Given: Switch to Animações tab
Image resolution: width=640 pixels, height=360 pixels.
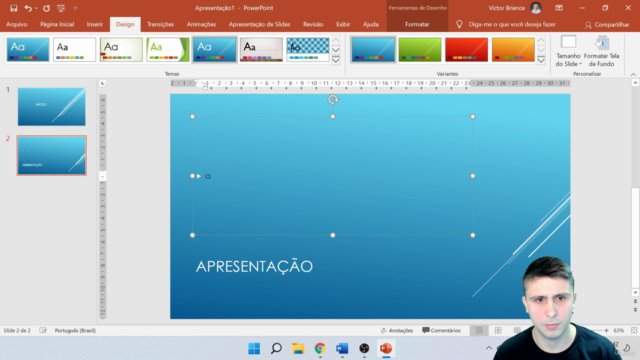Looking at the screenshot, I should tap(201, 24).
